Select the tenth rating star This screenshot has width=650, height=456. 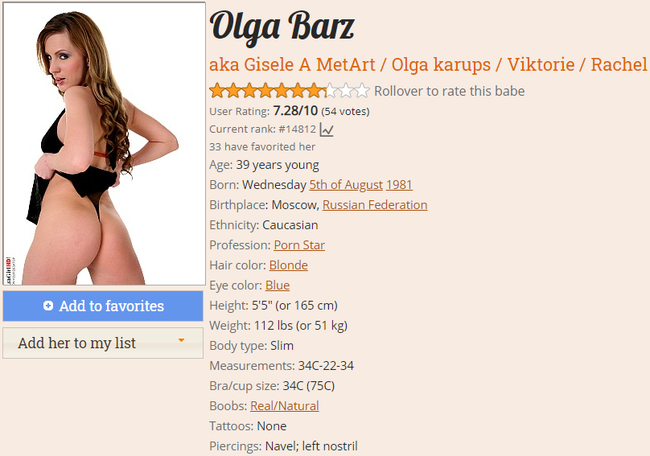pyautogui.click(x=362, y=90)
